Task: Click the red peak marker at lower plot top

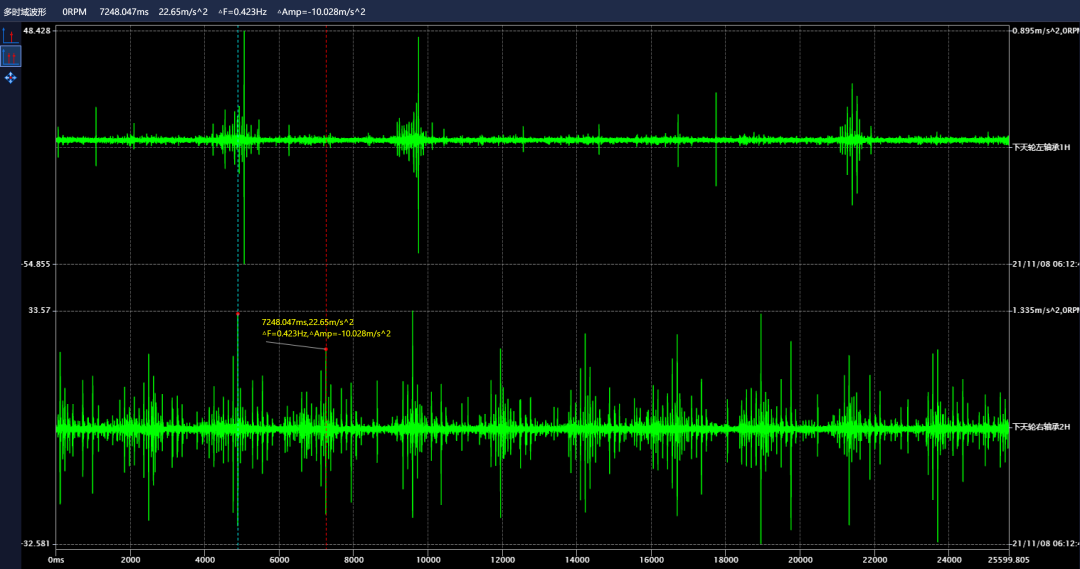Action: click(x=238, y=313)
